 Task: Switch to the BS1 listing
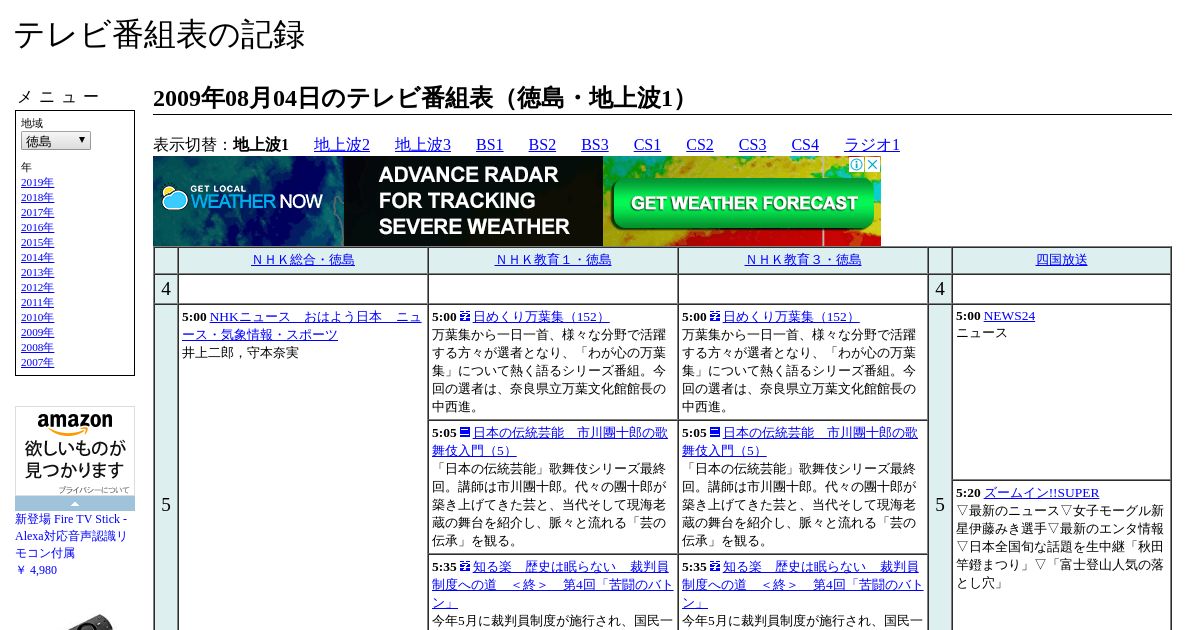click(x=490, y=145)
